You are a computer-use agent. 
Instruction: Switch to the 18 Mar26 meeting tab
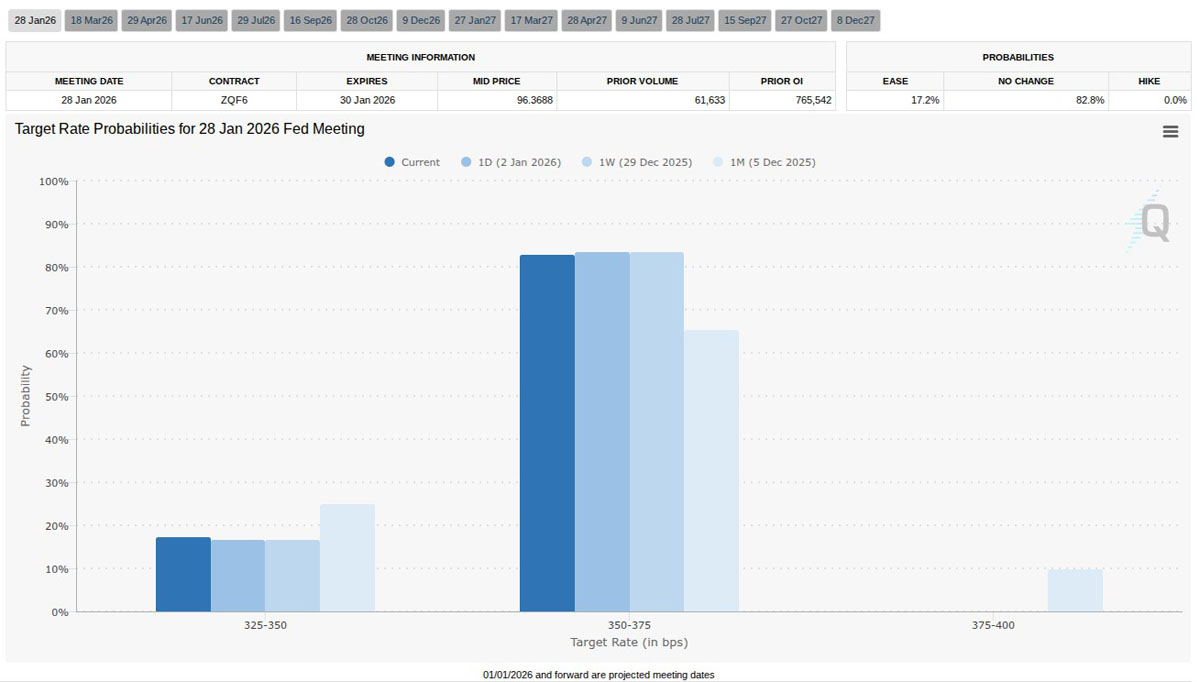[x=92, y=20]
